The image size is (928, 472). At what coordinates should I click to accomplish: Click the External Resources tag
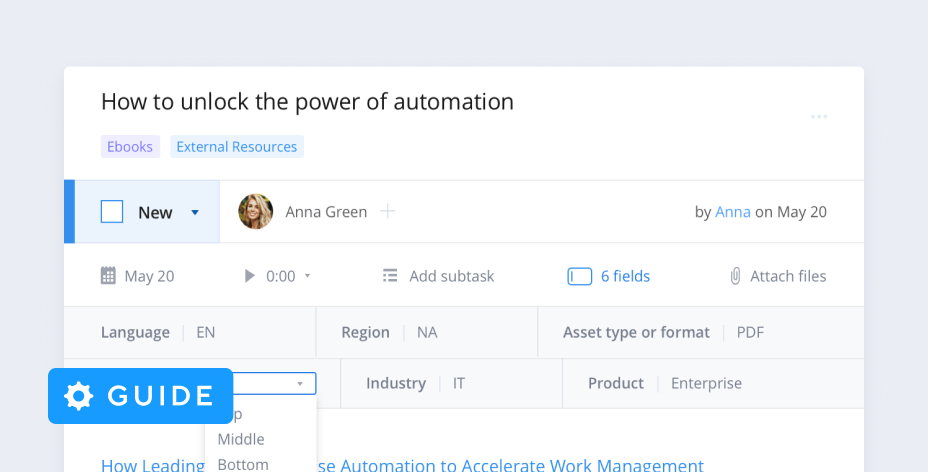tap(236, 147)
